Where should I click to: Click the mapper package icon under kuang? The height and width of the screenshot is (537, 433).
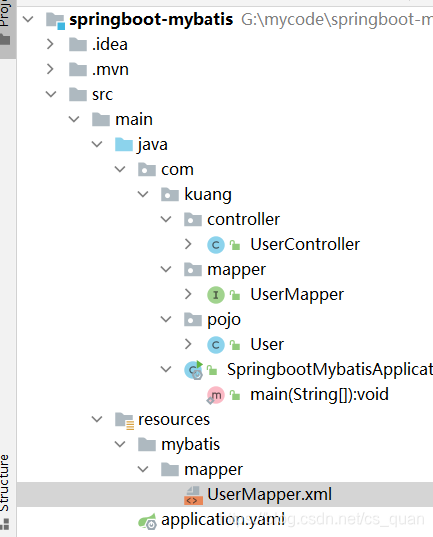(193, 270)
